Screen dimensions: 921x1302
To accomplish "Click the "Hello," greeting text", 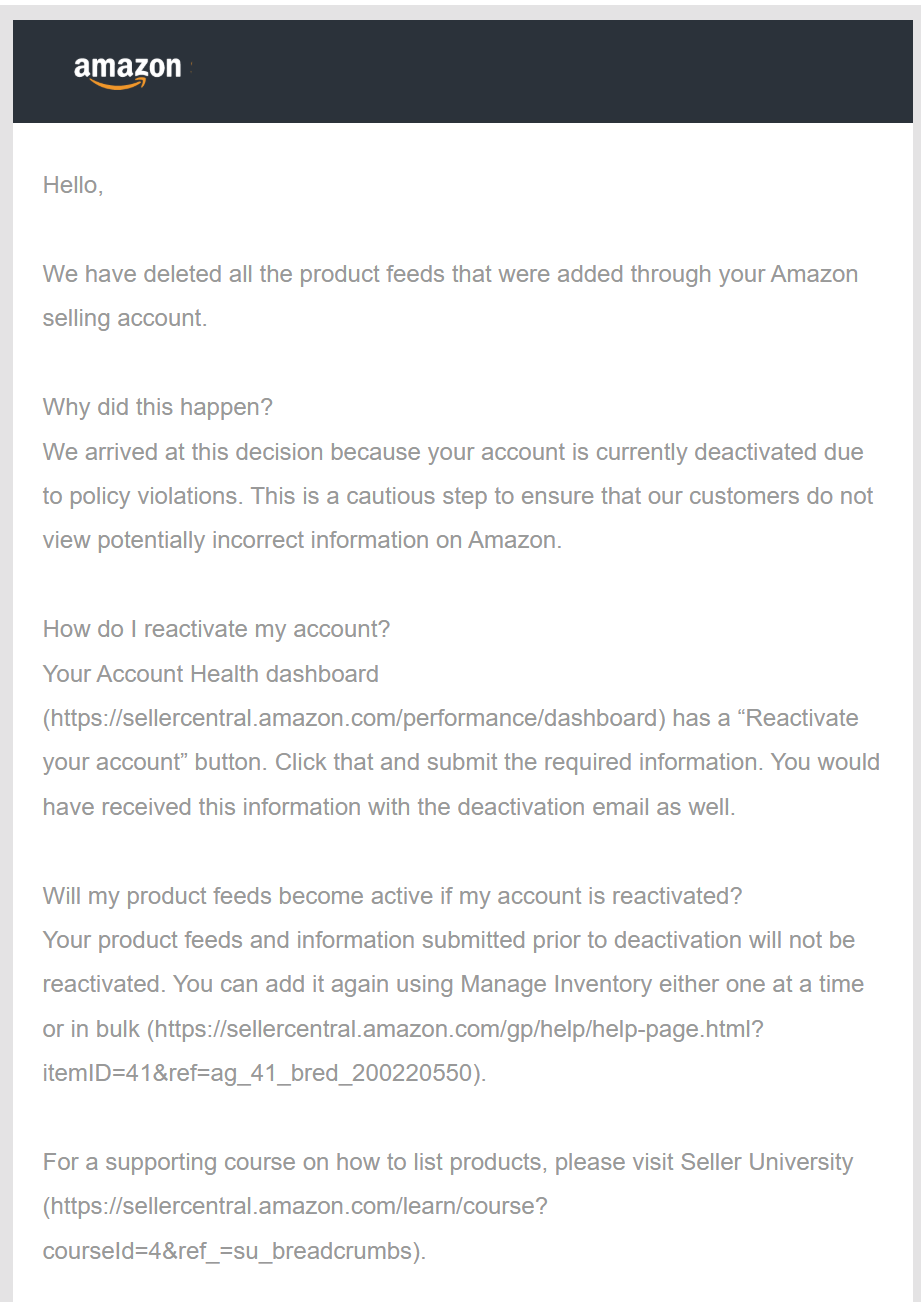I will click(x=73, y=185).
